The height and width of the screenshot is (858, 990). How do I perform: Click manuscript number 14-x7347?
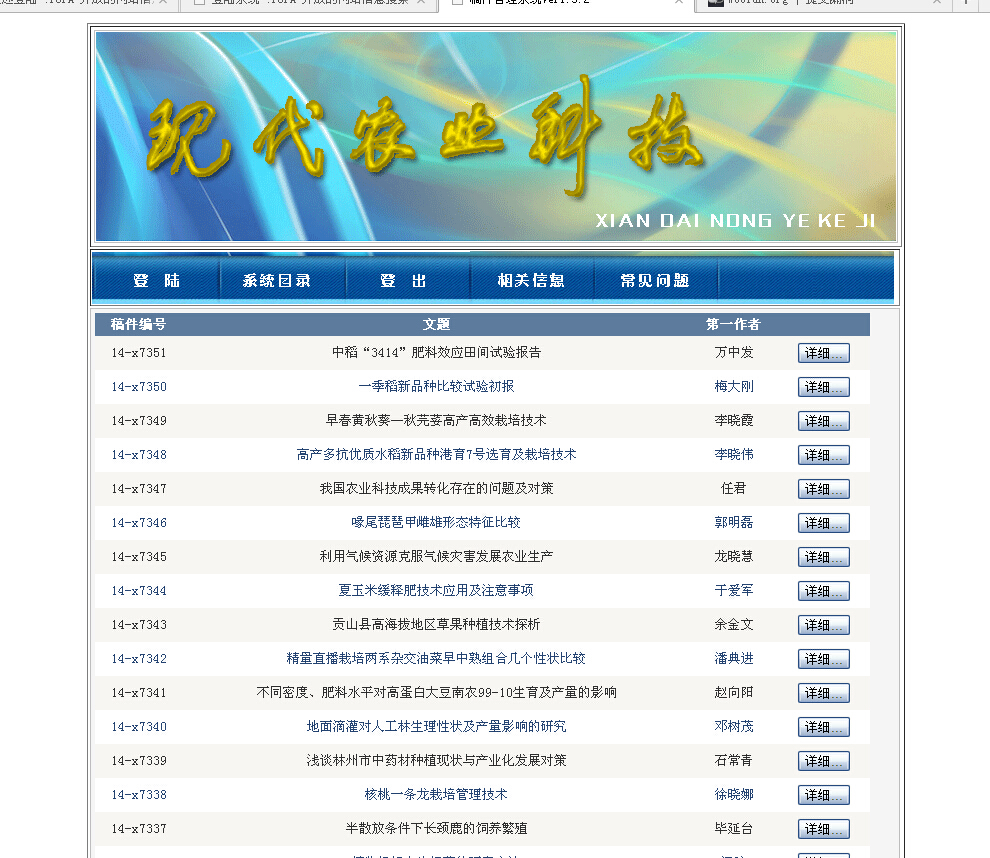click(139, 489)
